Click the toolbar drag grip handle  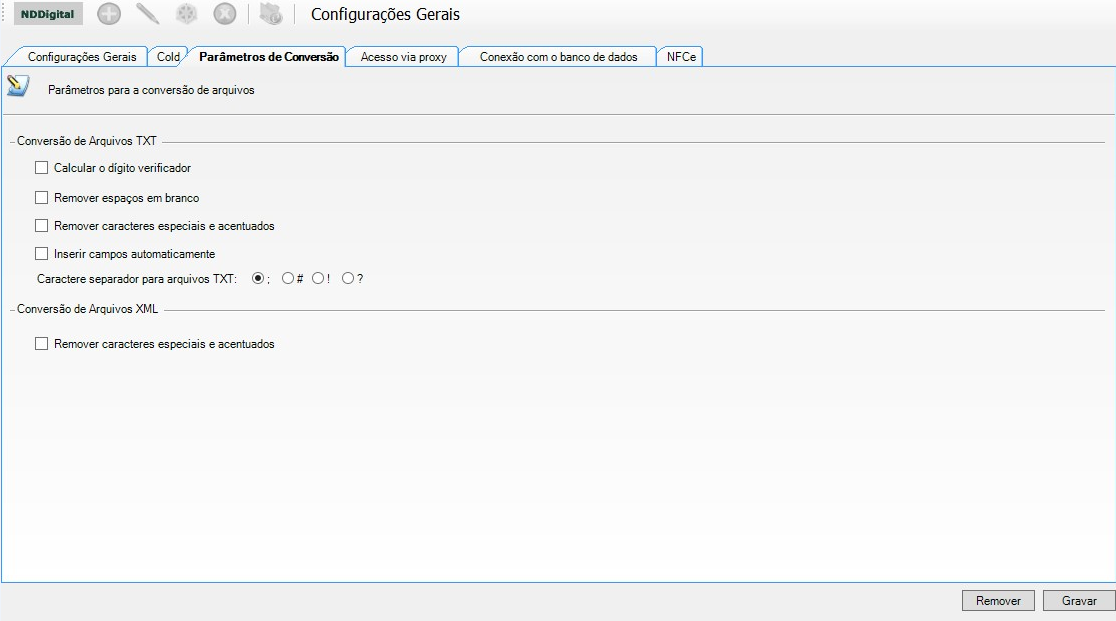click(x=3, y=14)
